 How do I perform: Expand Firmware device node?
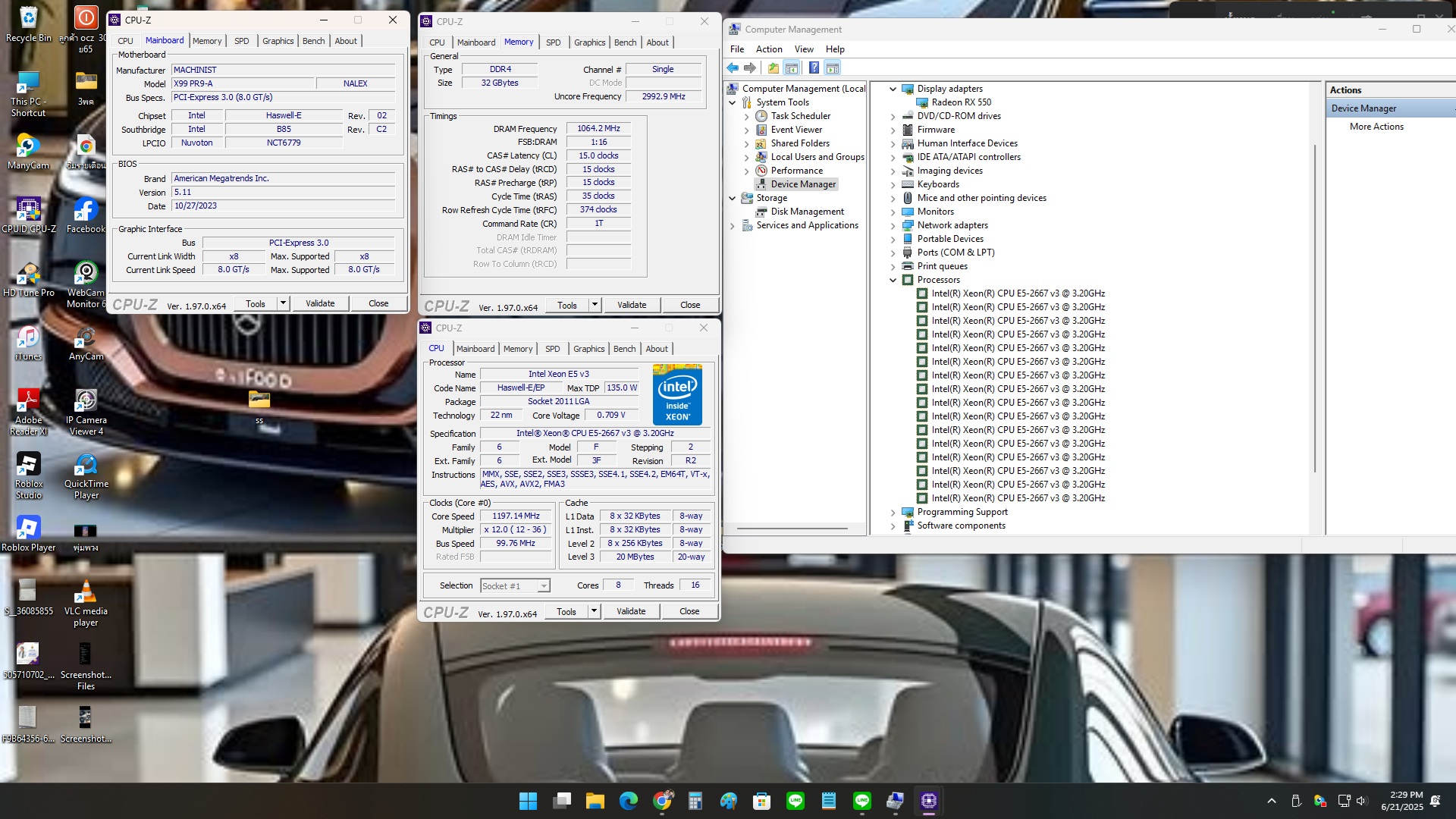coord(893,130)
